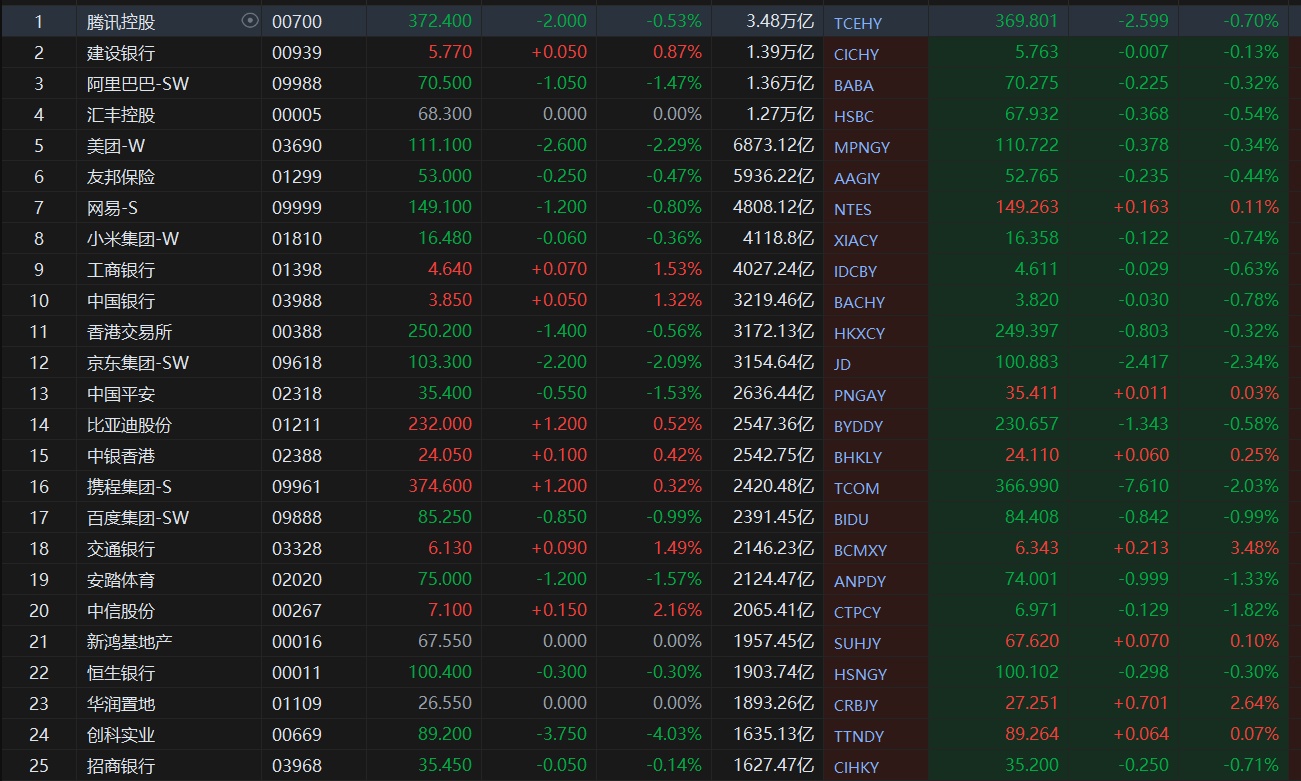Click stock code 03690
1301x781 pixels.
(x=297, y=146)
